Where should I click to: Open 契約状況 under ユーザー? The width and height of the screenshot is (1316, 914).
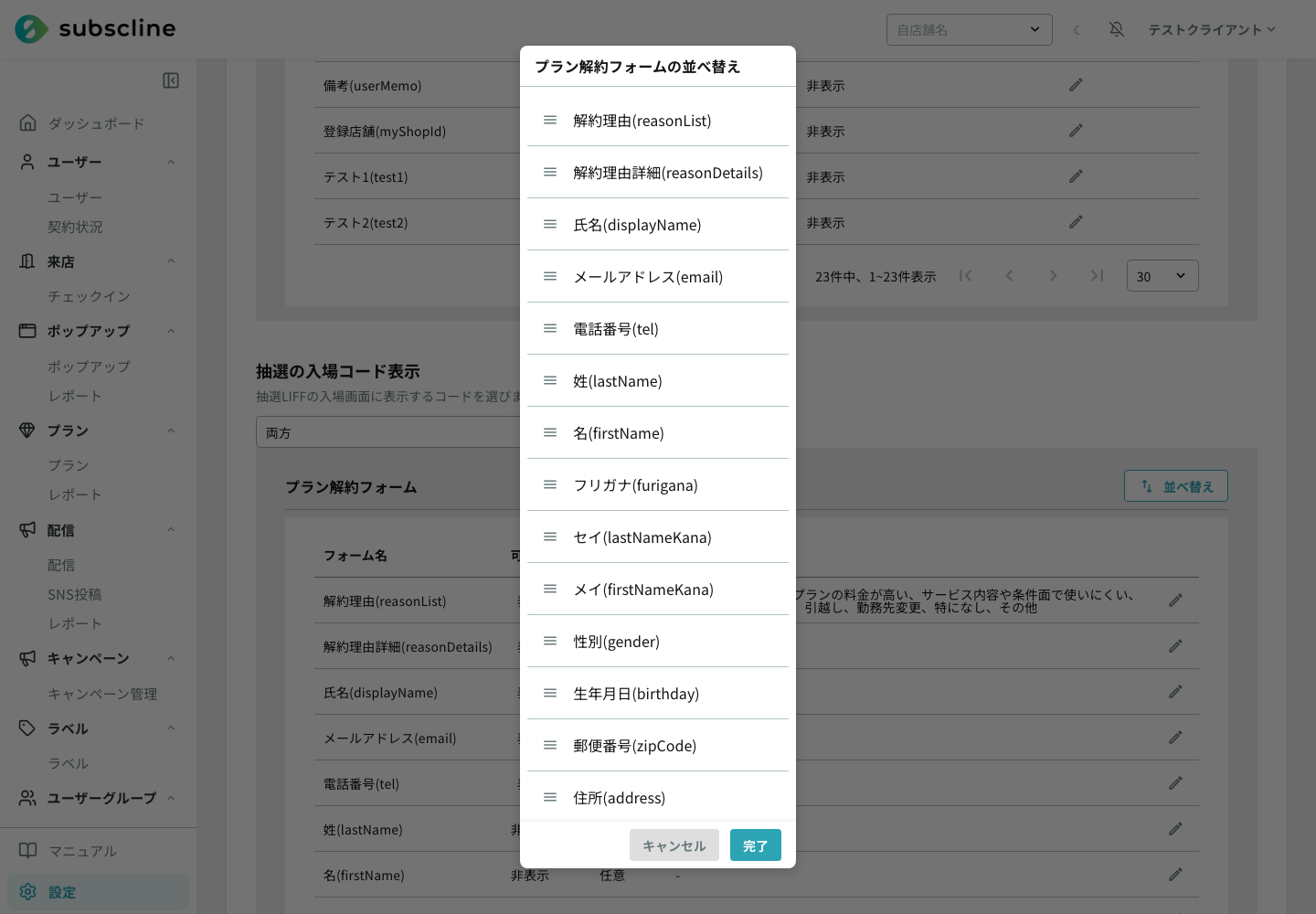pyautogui.click(x=75, y=227)
